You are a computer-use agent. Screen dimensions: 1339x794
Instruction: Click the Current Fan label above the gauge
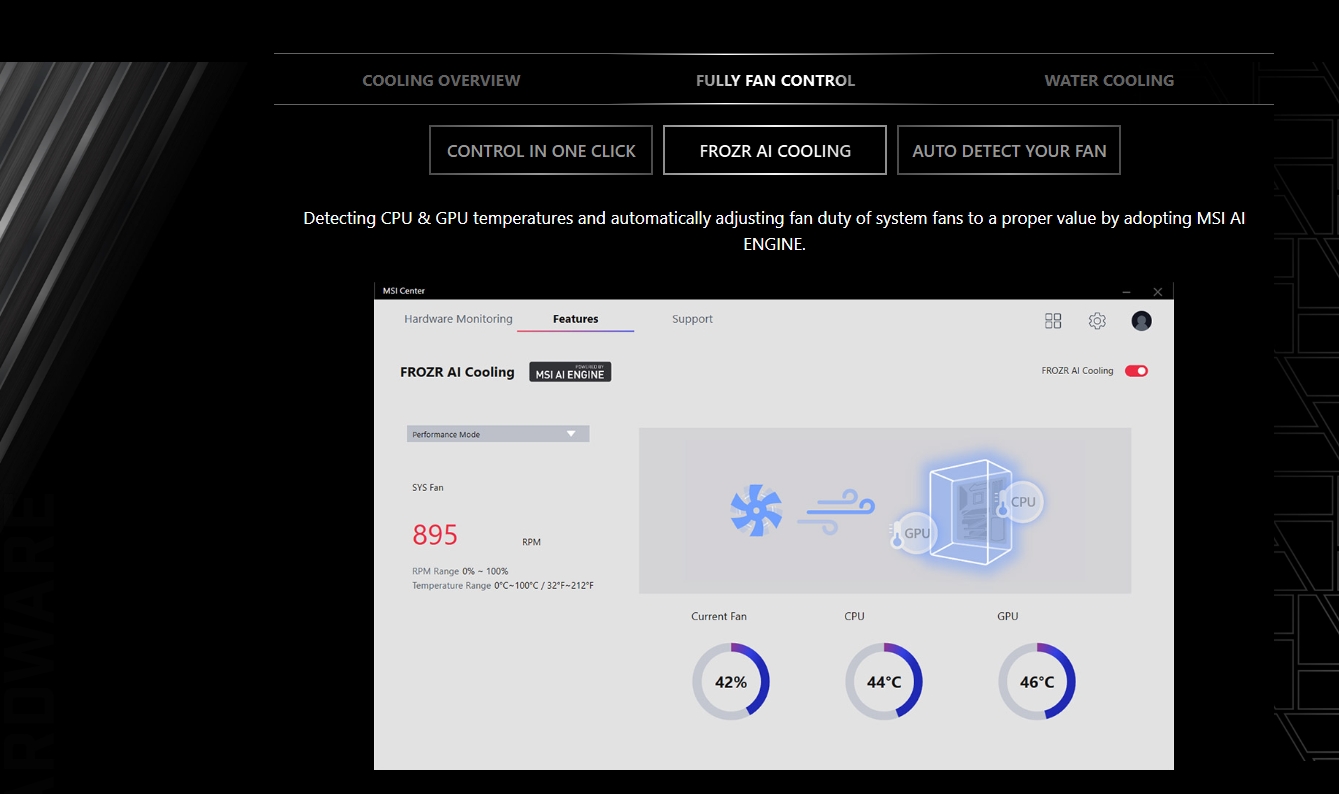click(x=719, y=616)
